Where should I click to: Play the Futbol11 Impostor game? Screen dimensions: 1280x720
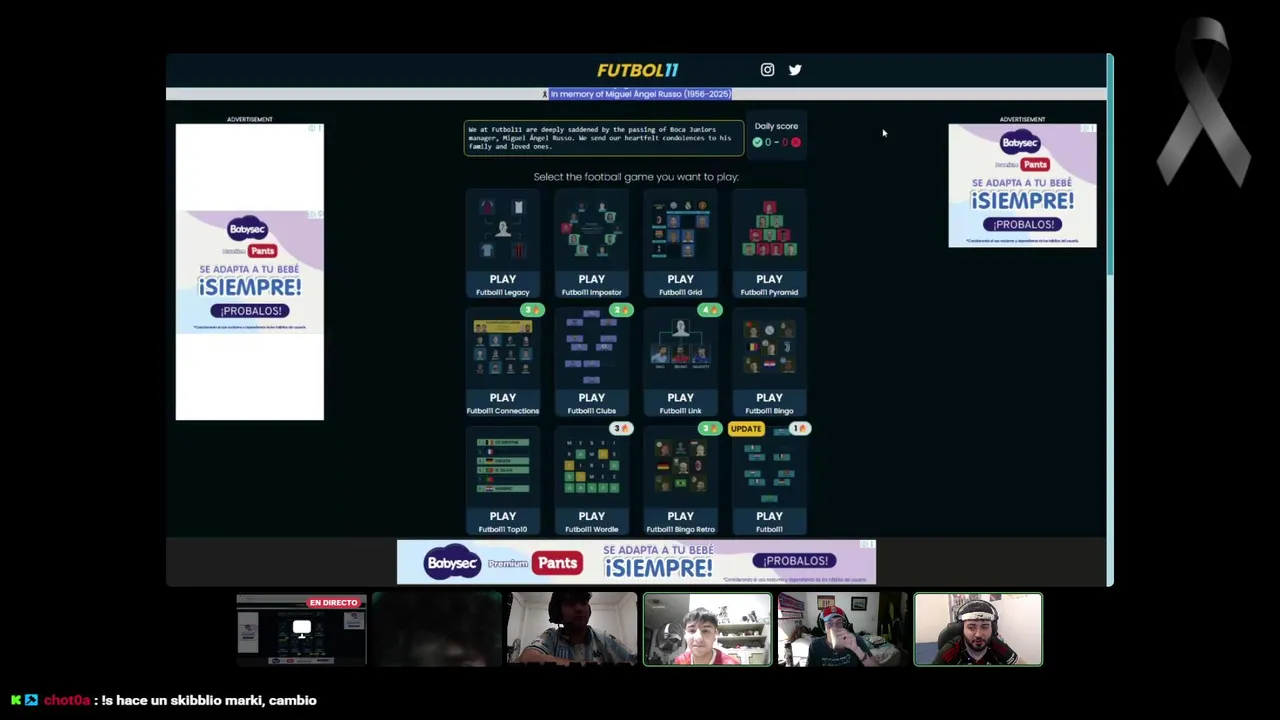point(591,245)
